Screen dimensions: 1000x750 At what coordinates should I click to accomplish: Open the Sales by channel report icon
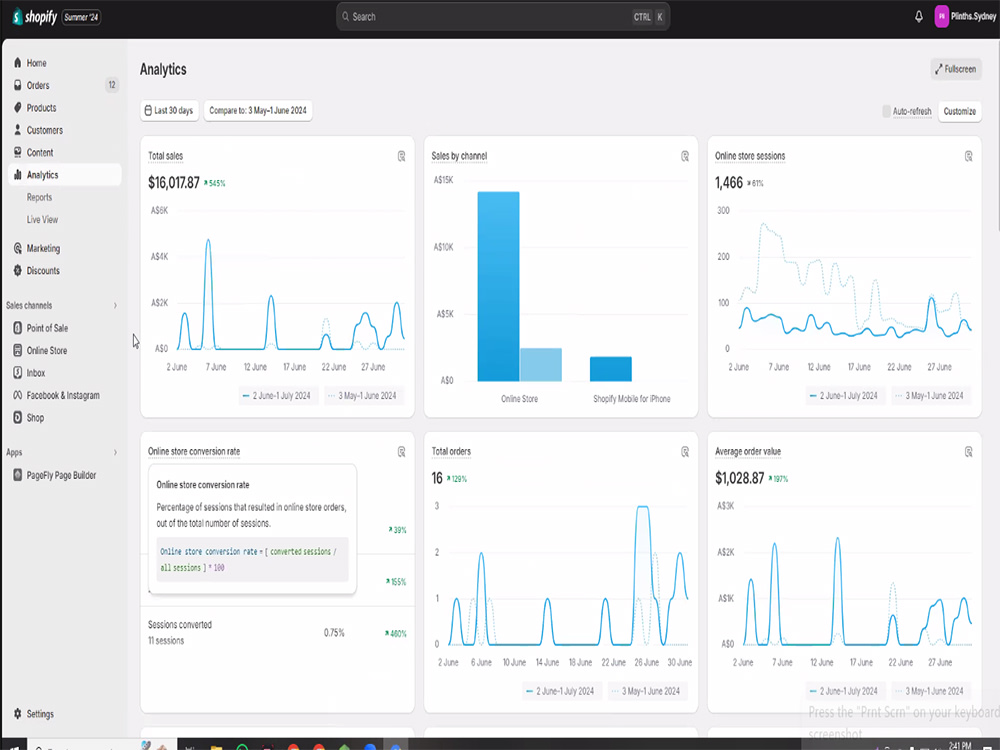[685, 156]
